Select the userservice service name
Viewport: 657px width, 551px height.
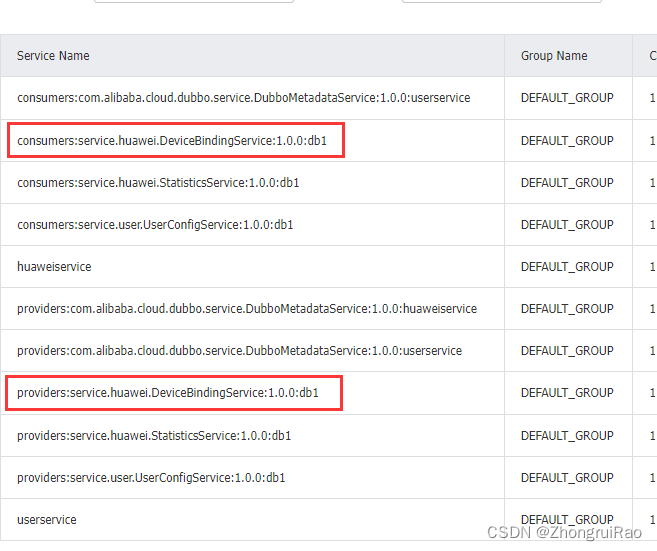click(x=47, y=520)
